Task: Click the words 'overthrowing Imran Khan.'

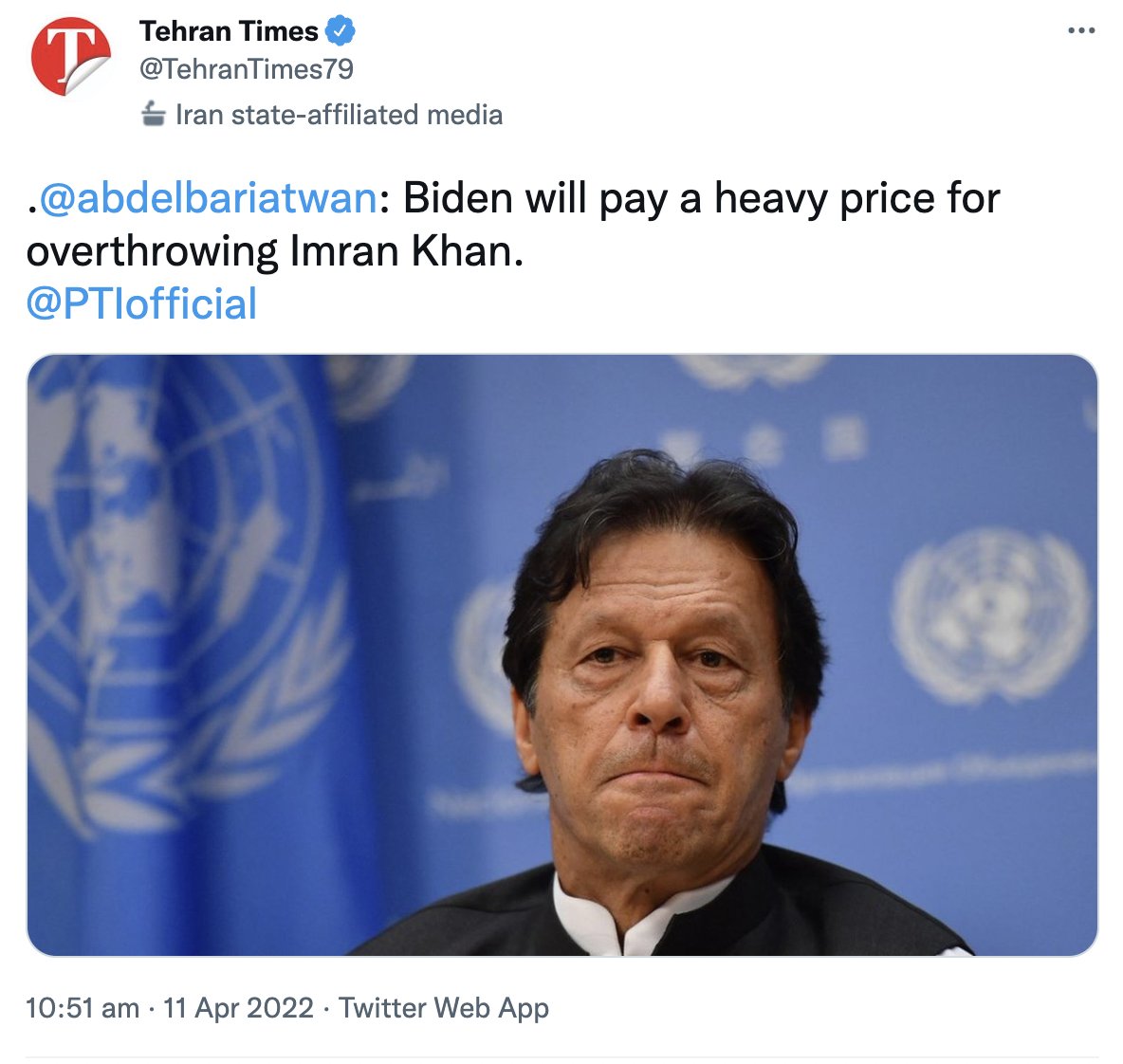Action: point(275,251)
